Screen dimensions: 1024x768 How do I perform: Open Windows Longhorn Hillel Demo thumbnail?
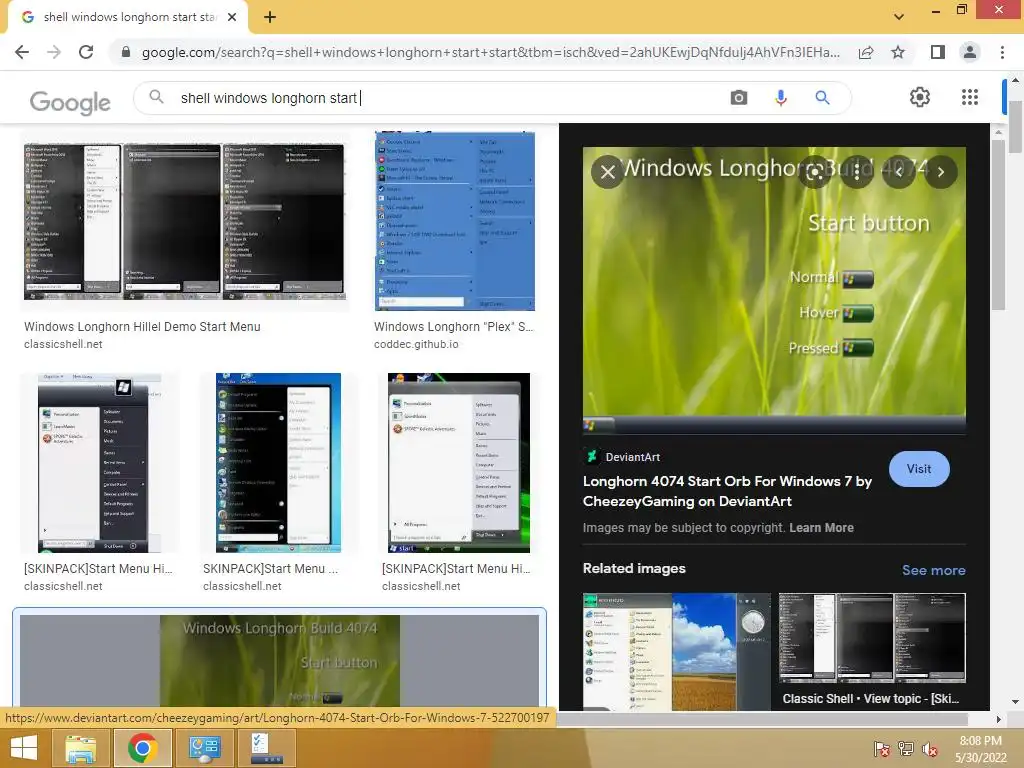click(185, 222)
